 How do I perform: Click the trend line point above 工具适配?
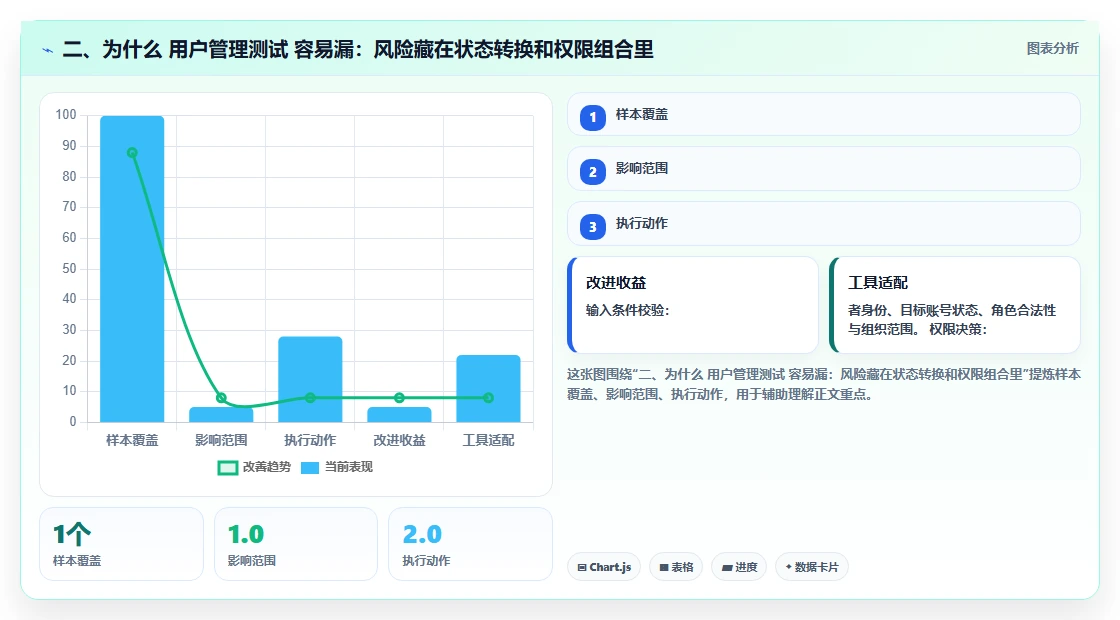[x=489, y=398]
